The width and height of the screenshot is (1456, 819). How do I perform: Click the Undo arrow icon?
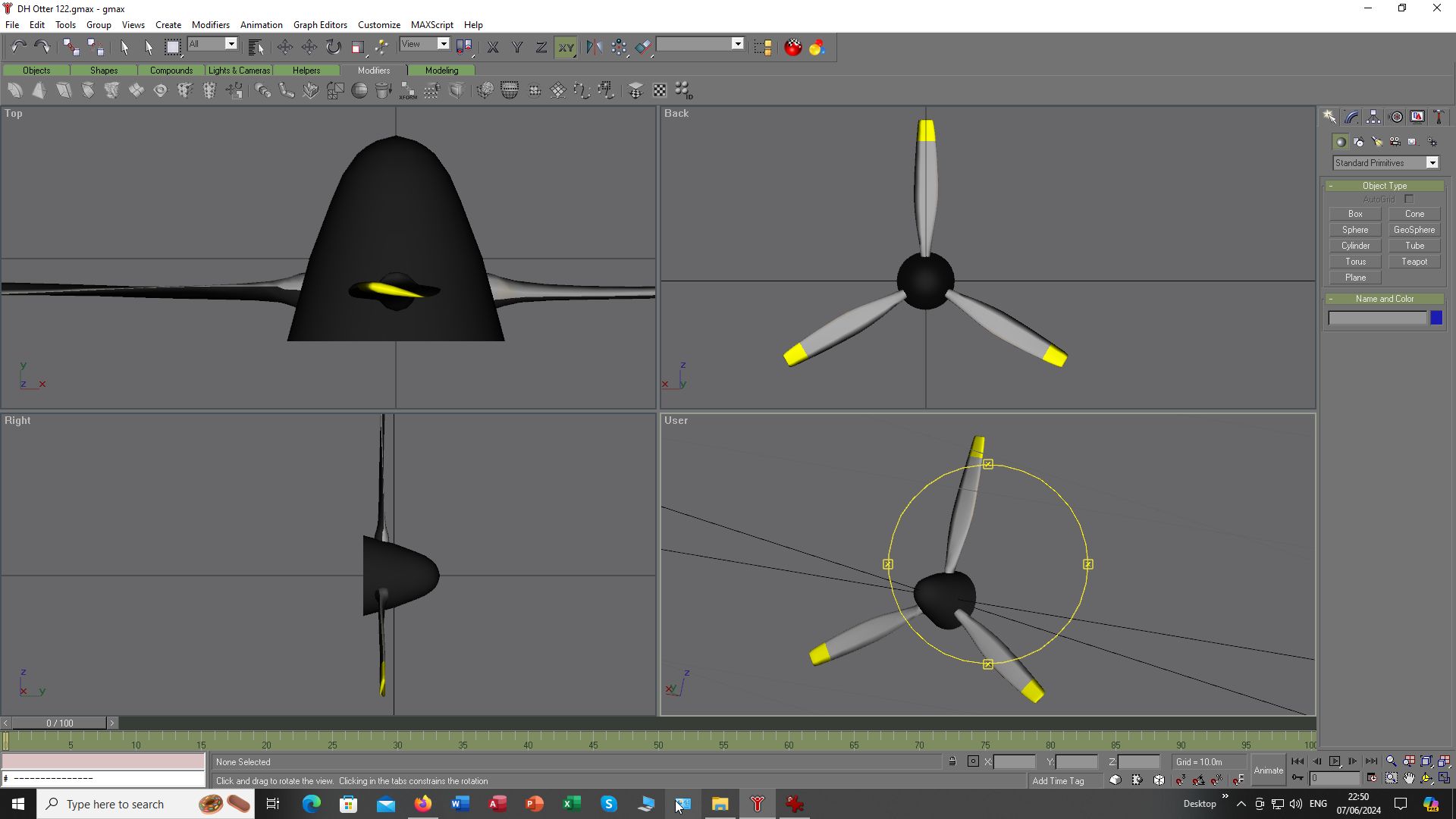click(x=18, y=47)
